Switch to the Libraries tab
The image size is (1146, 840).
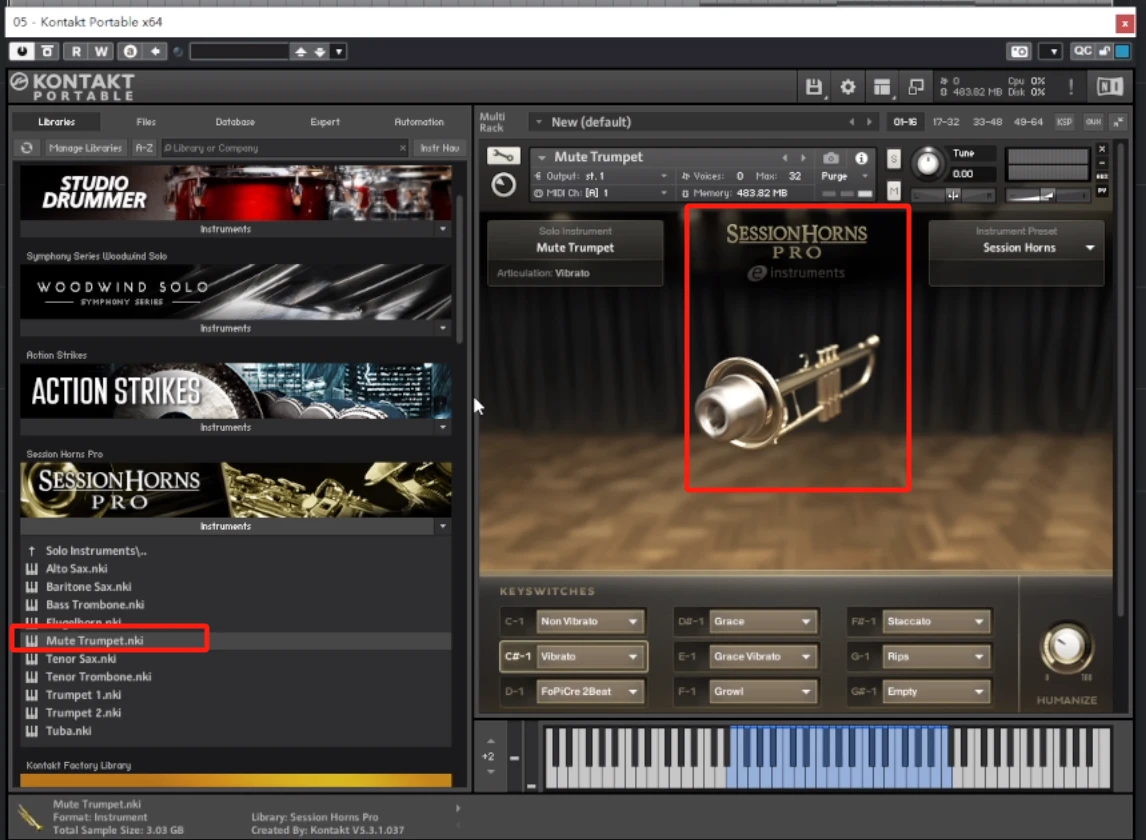point(56,122)
